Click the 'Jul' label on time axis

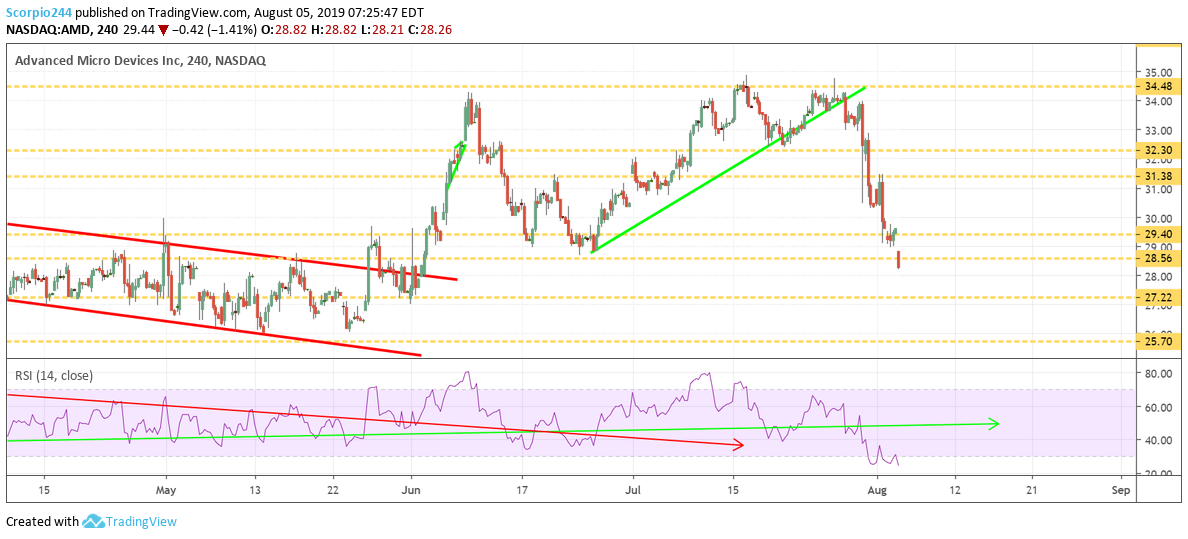(633, 490)
